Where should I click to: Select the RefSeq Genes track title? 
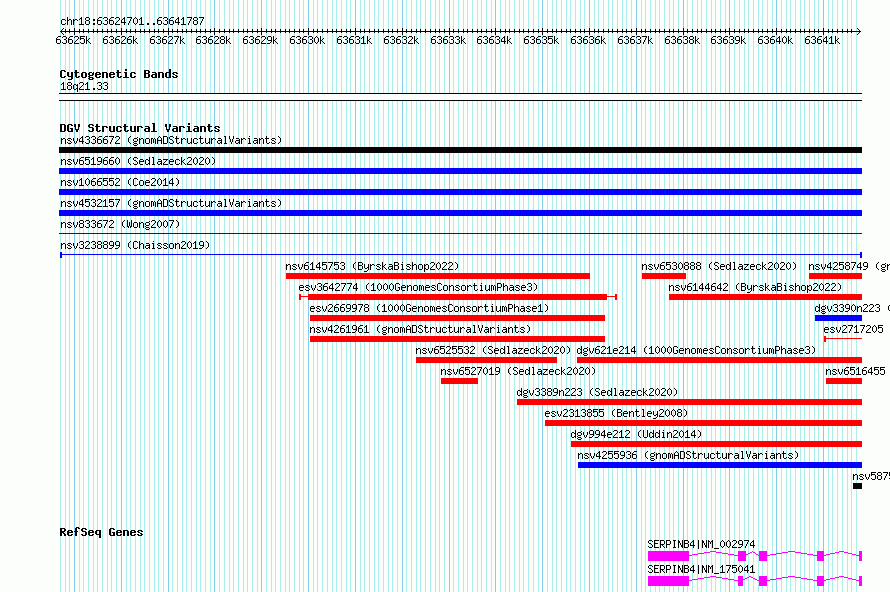click(101, 532)
